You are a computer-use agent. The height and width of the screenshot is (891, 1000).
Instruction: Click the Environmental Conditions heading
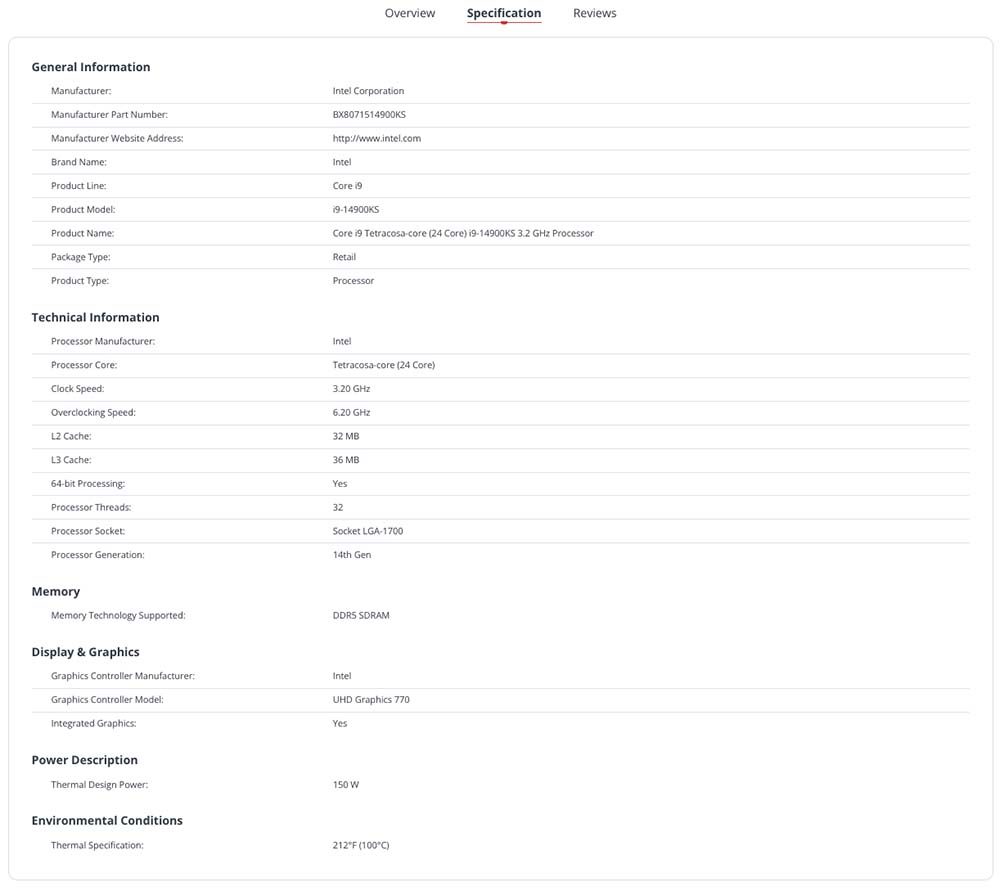tap(107, 821)
